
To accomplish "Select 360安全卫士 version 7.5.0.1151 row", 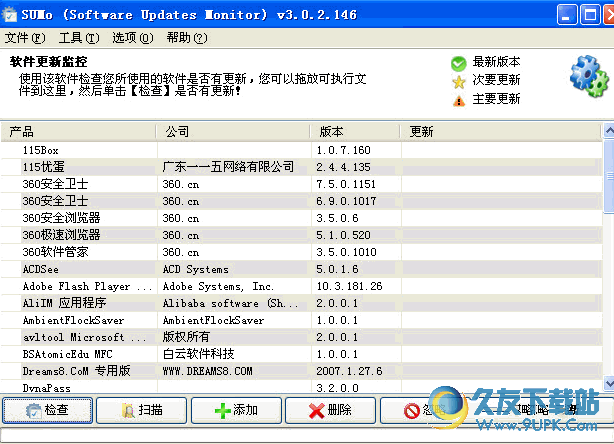I will [302, 184].
